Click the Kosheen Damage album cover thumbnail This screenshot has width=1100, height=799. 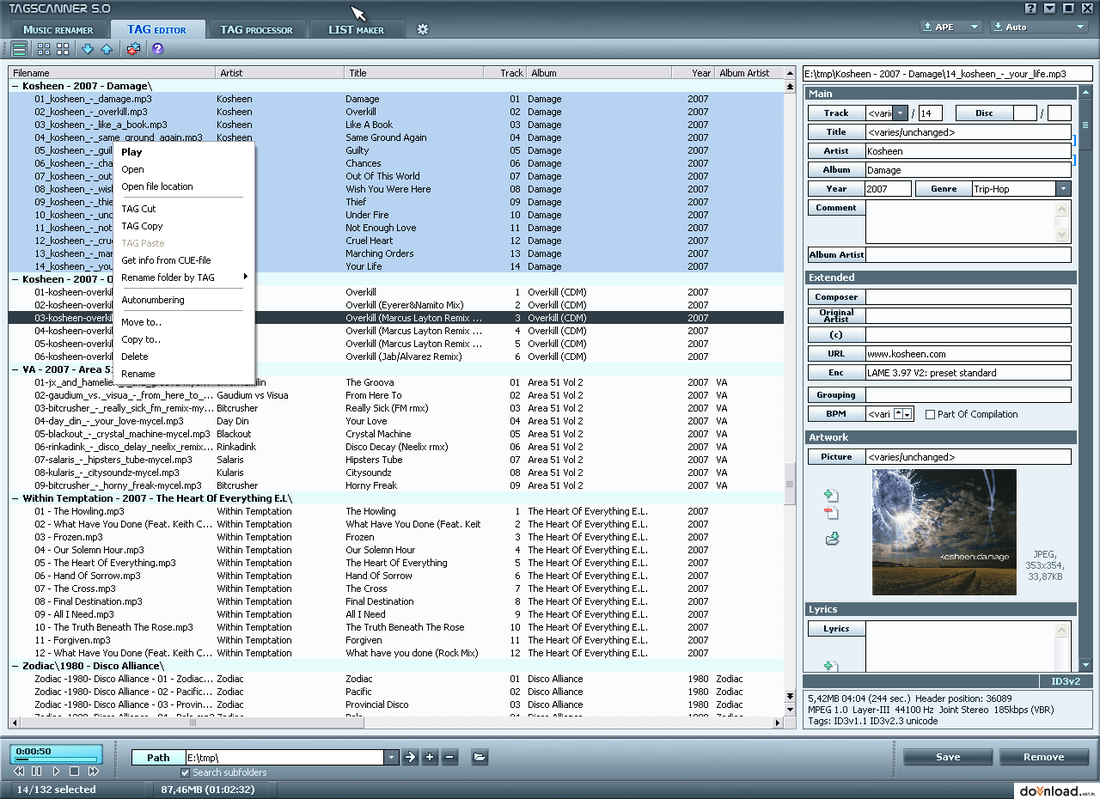944,532
